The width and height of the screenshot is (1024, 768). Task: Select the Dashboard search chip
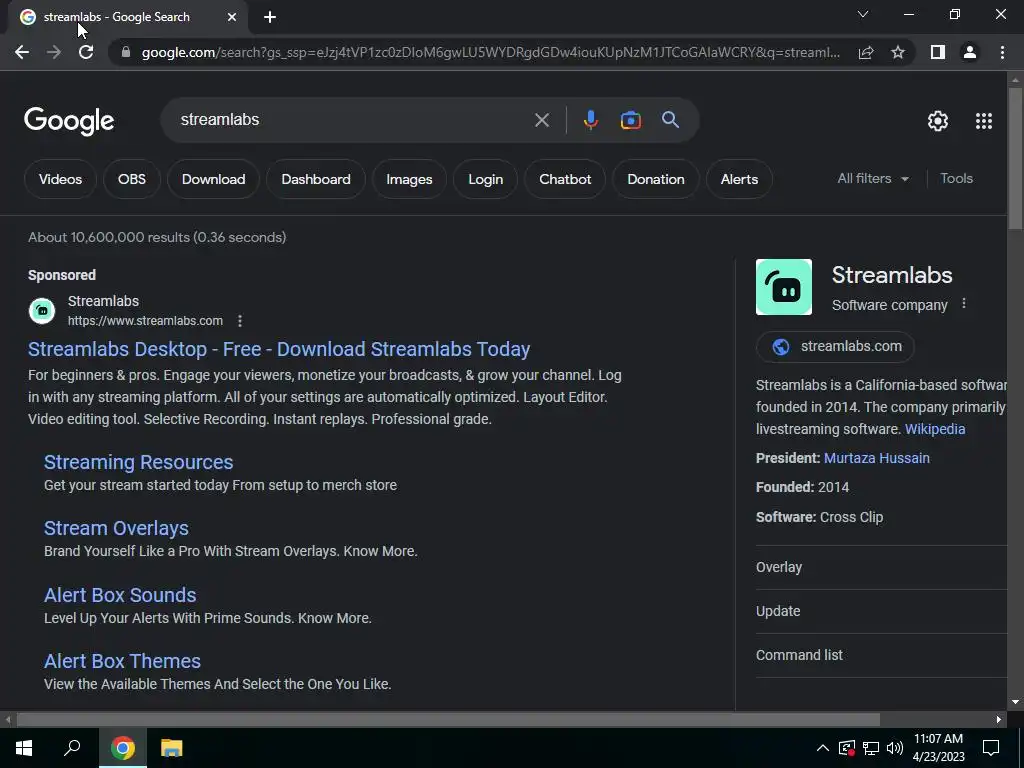pyautogui.click(x=316, y=179)
